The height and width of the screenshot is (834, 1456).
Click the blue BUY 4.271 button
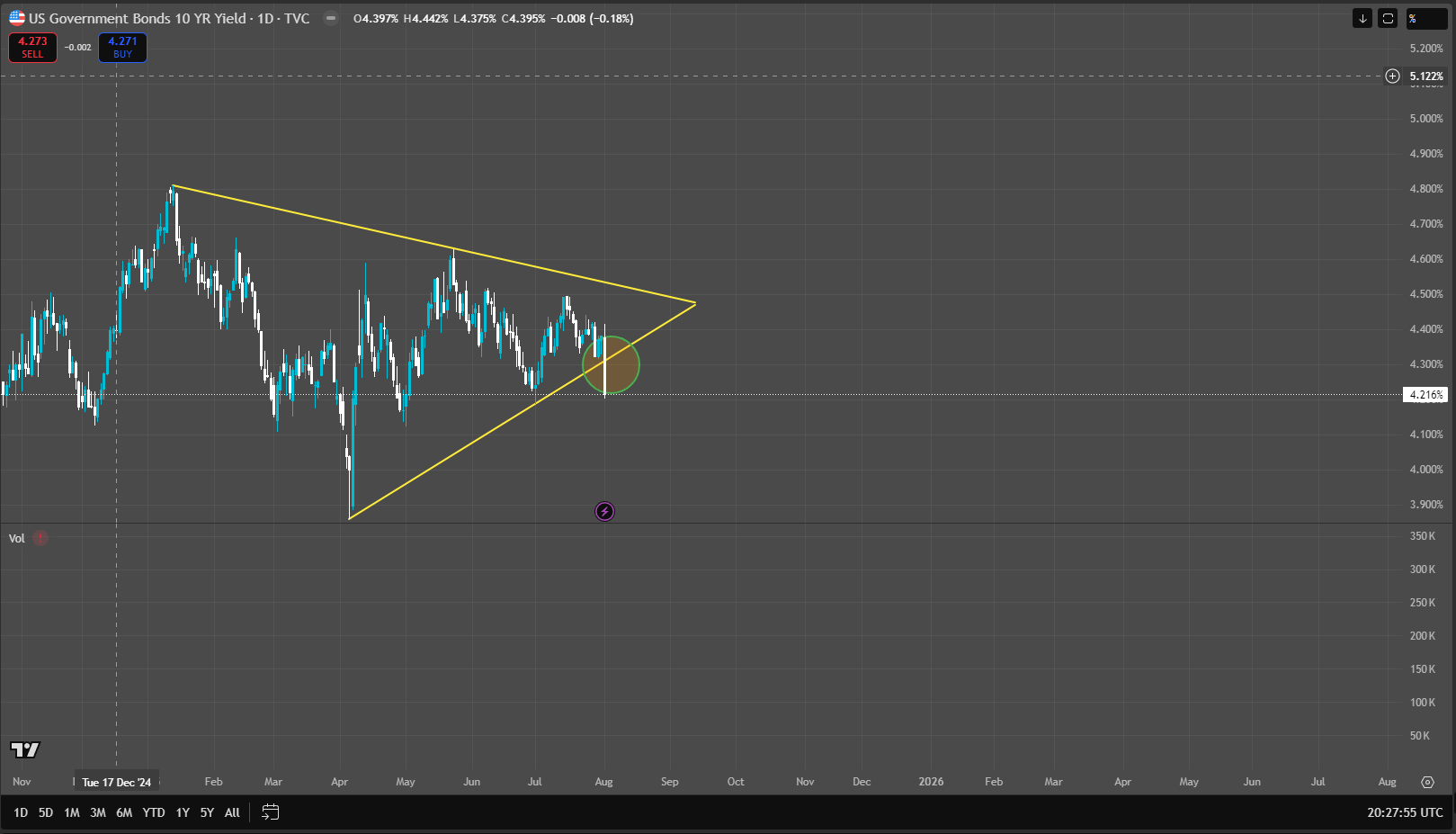click(x=122, y=48)
